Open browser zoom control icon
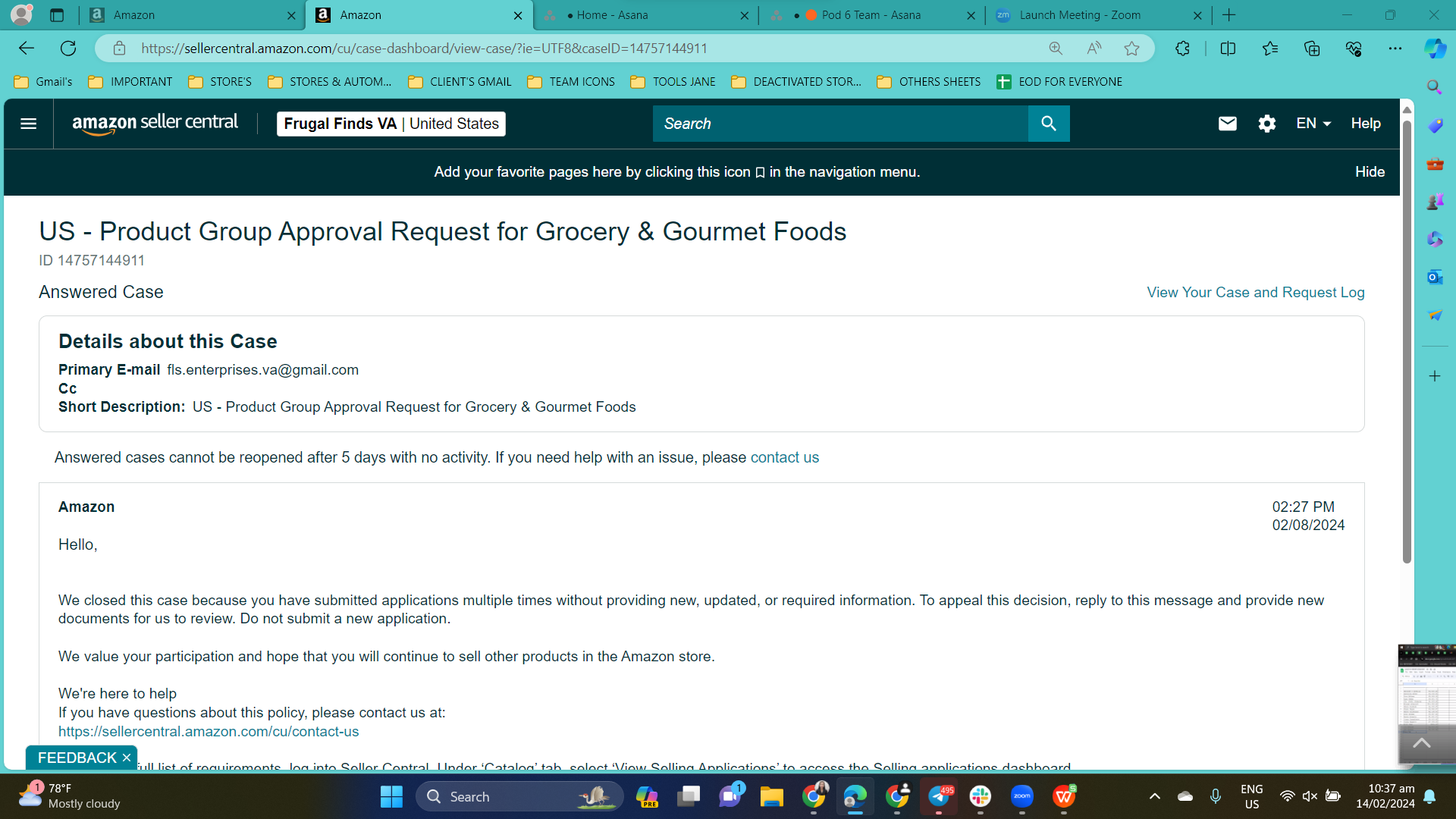The image size is (1456, 819). [x=1056, y=49]
